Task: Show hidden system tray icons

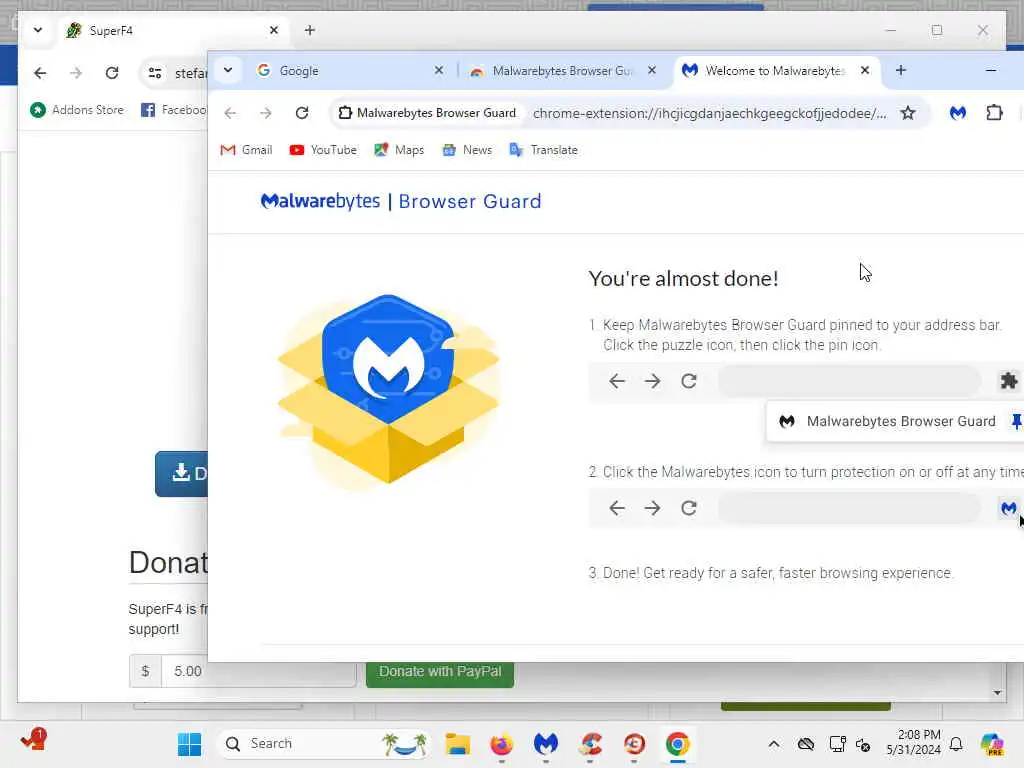Action: tap(774, 744)
